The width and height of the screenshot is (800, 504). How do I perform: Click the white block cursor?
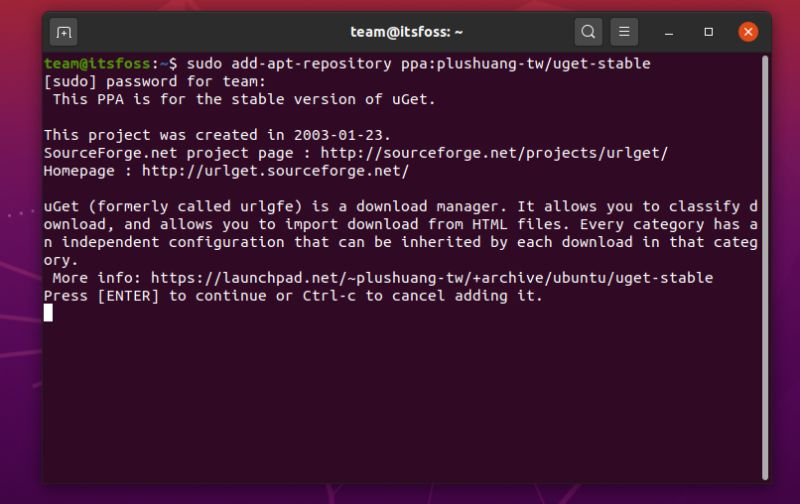[x=48, y=313]
